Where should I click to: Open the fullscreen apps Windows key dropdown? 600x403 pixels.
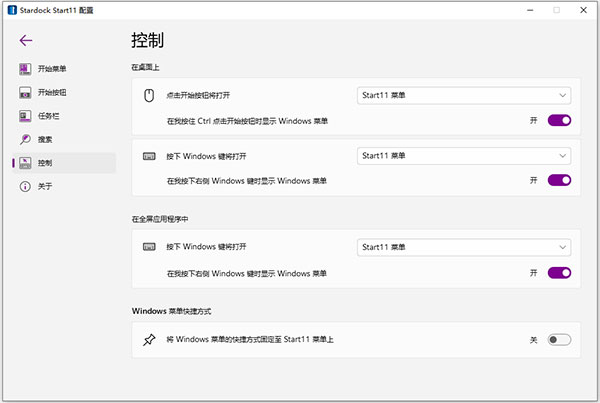[x=463, y=247]
